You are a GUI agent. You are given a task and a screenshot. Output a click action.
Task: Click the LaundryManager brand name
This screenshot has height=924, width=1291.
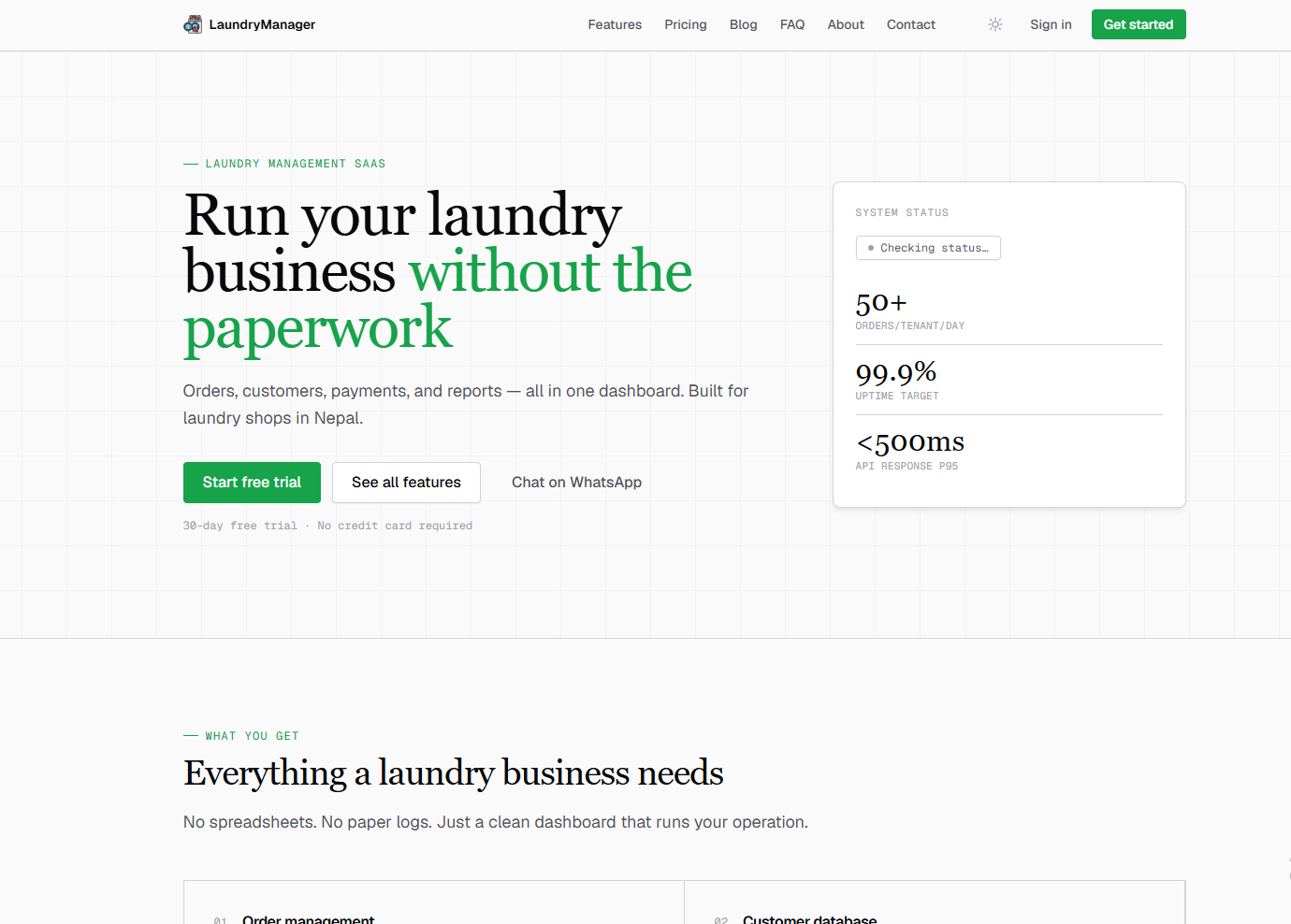tap(262, 24)
